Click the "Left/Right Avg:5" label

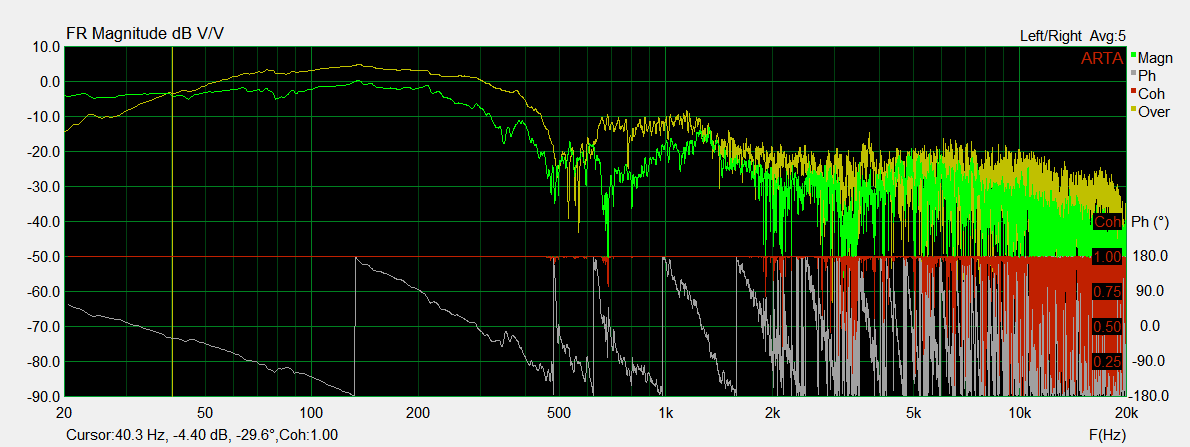point(1072,36)
